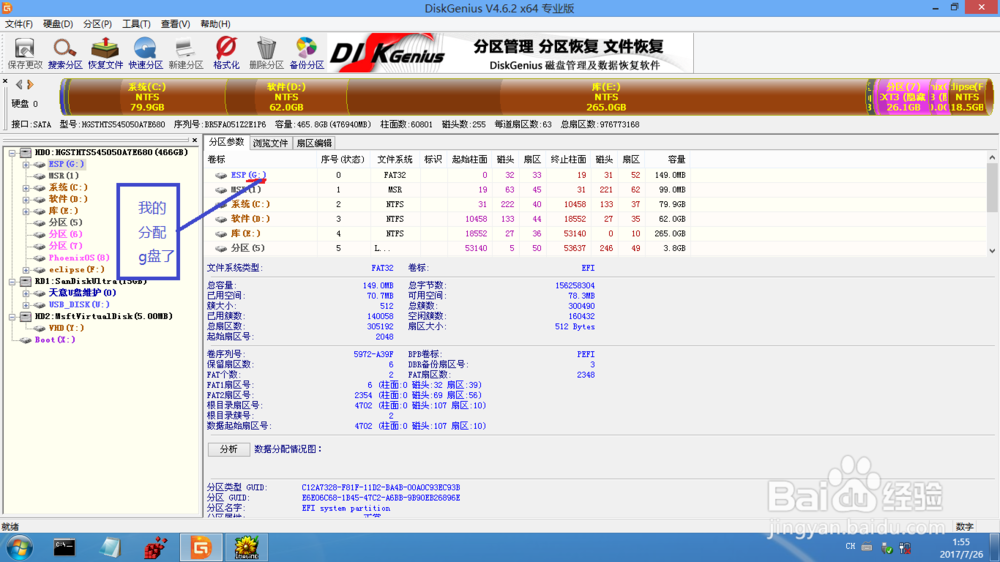Collapse the RD1:SanDiskUltra tree node
Viewport: 1000px width, 562px height.
coord(12,281)
